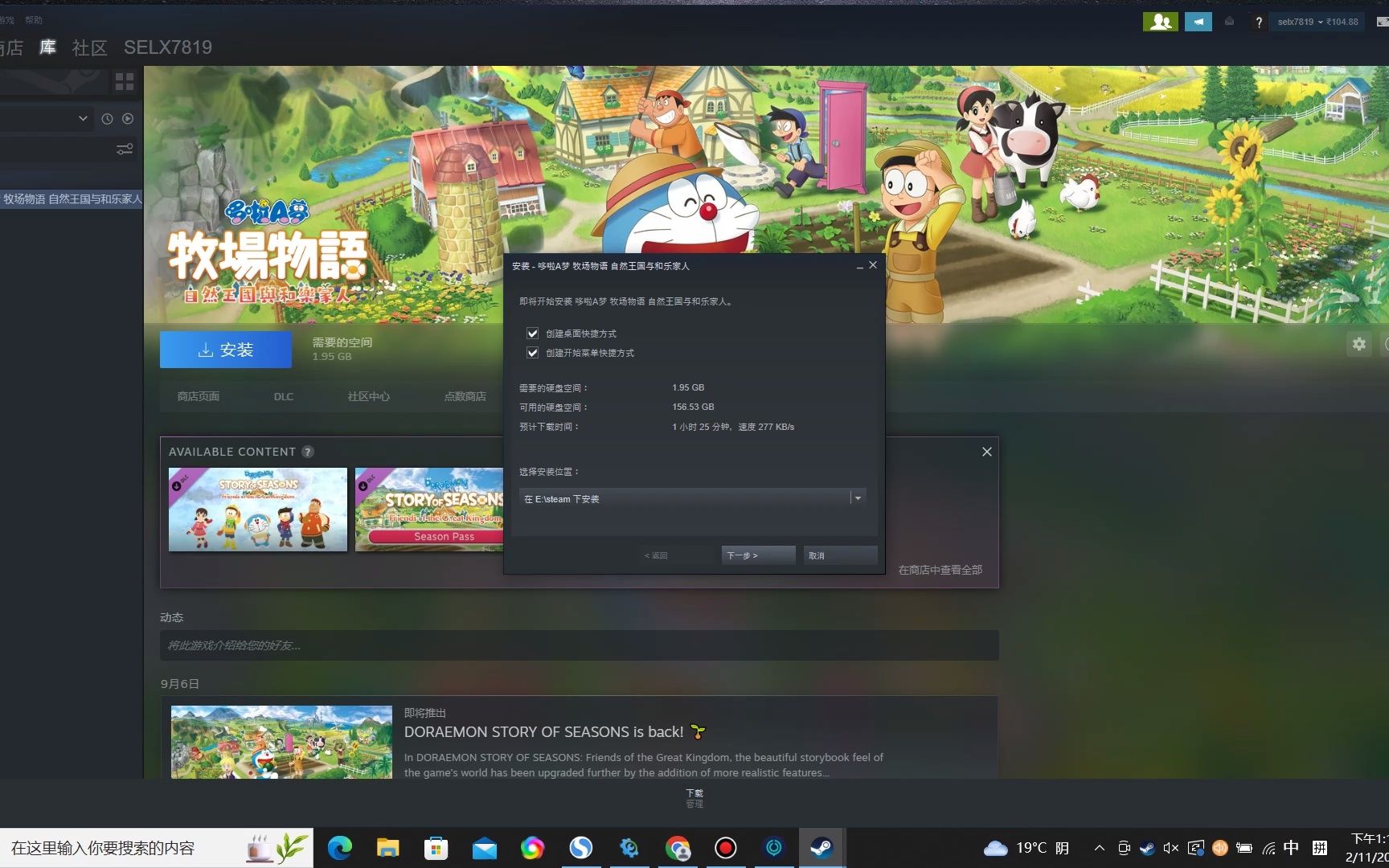Open Microsoft Store from the taskbar

click(x=436, y=848)
